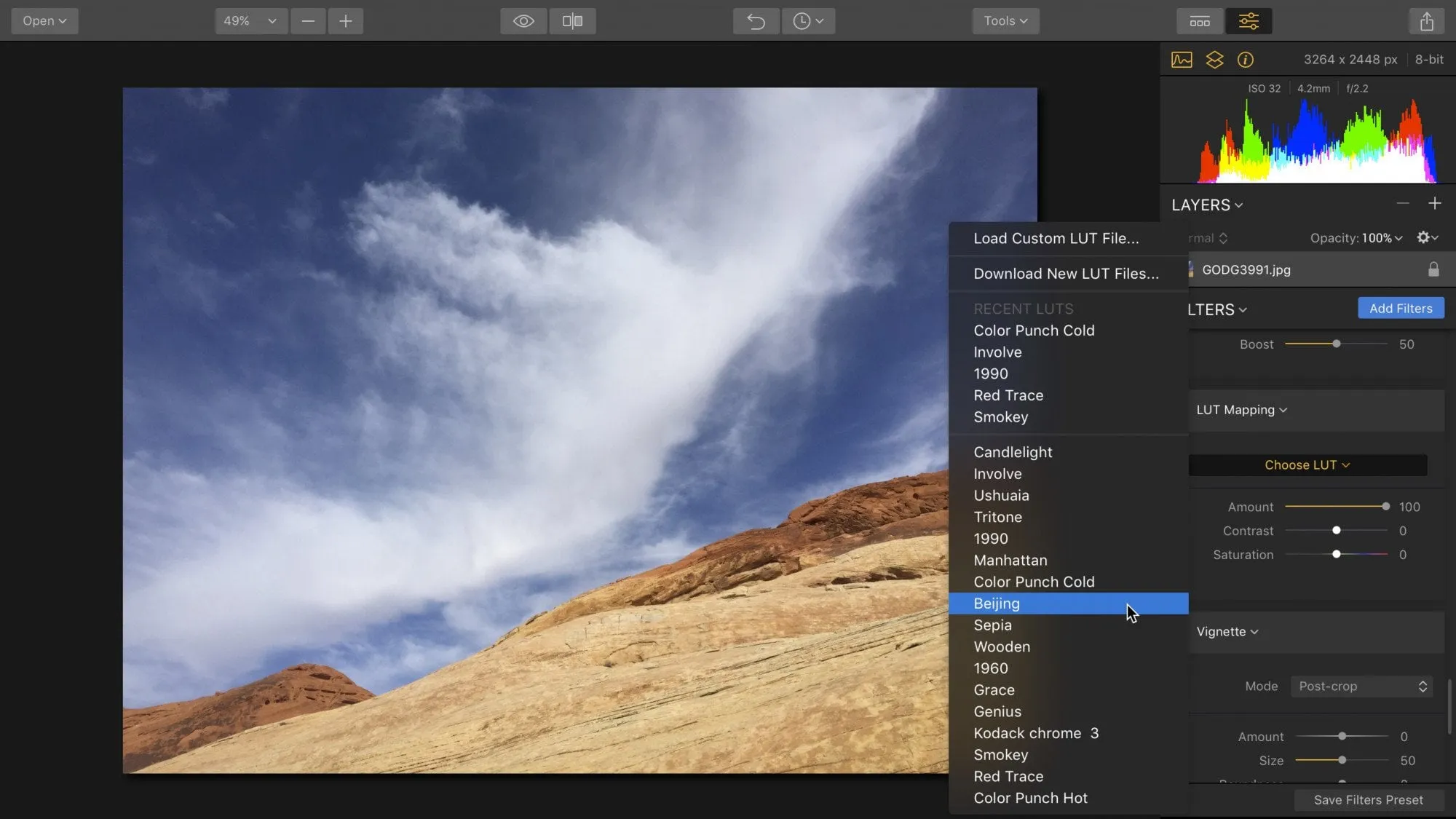This screenshot has height=819, width=1456.
Task: Zoom in with the plus button
Action: point(346,21)
